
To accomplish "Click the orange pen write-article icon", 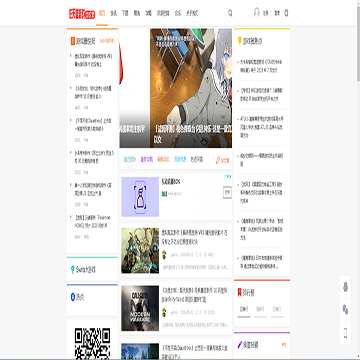I will tap(217, 160).
